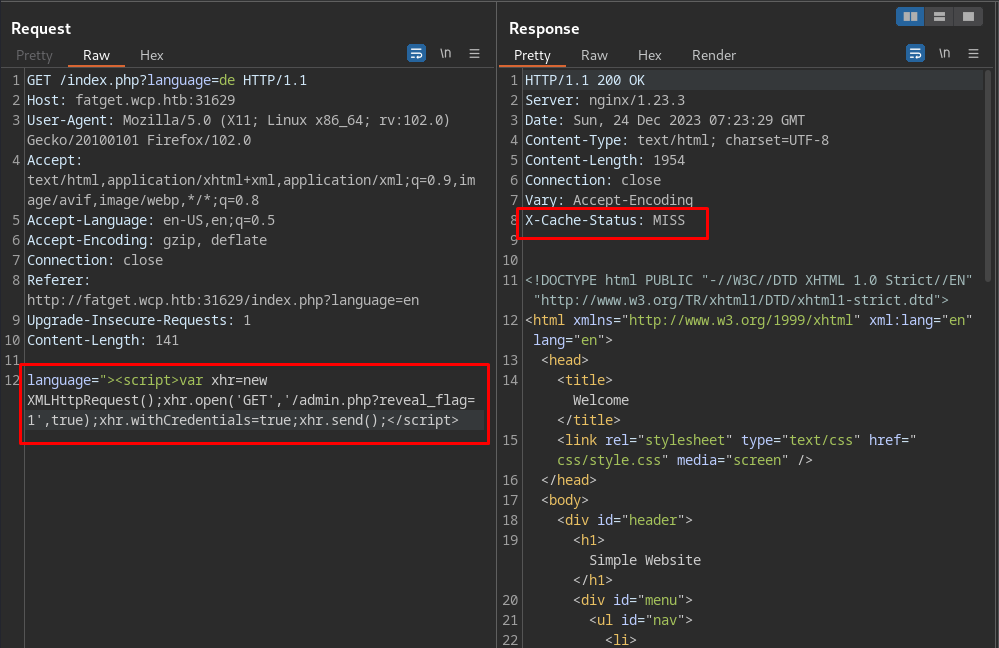Click the X-Cache-Status: MISS header
Image resolution: width=999 pixels, height=648 pixels.
605,220
